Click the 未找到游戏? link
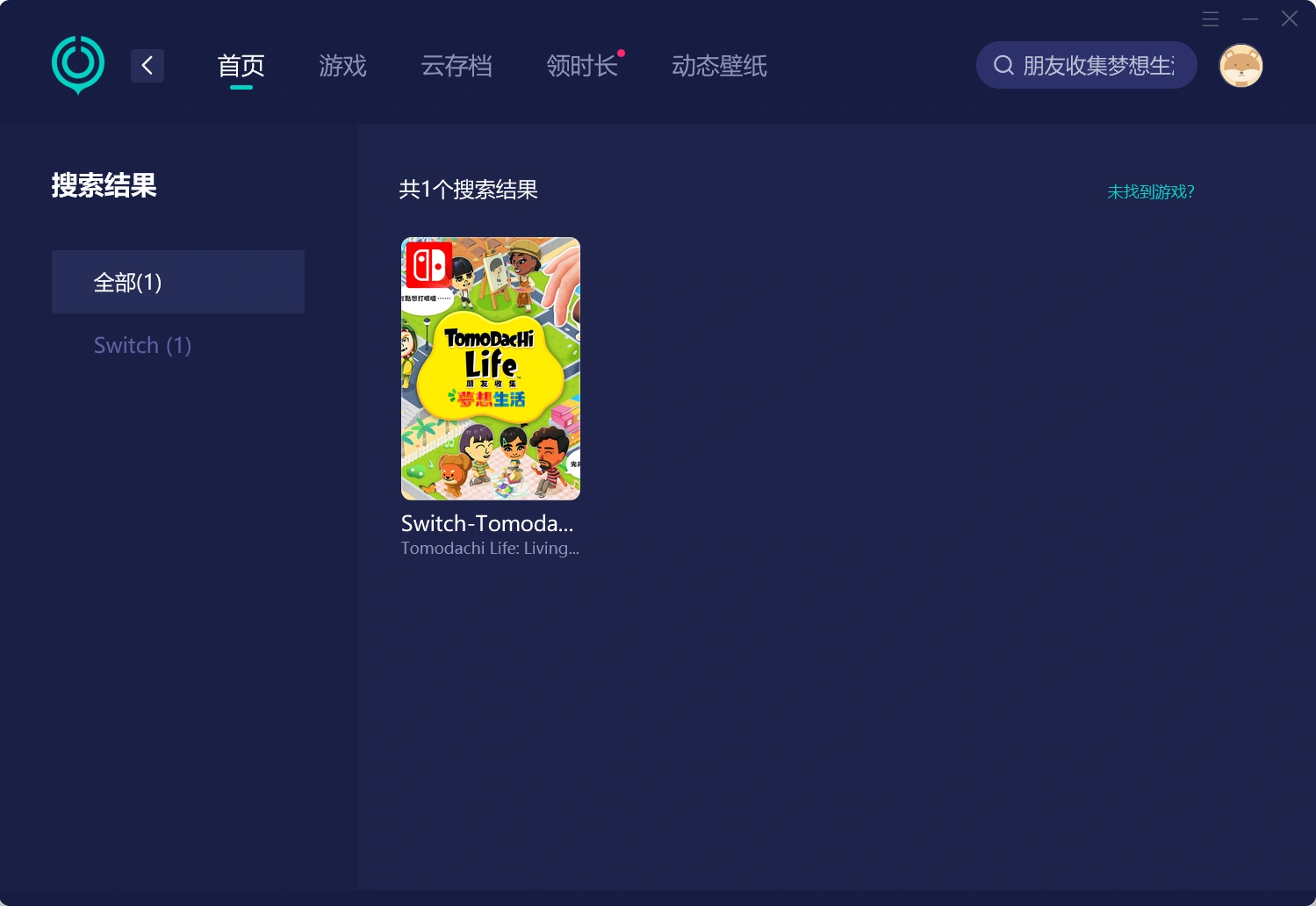Screen dimensions: 1316x906 1150,191
